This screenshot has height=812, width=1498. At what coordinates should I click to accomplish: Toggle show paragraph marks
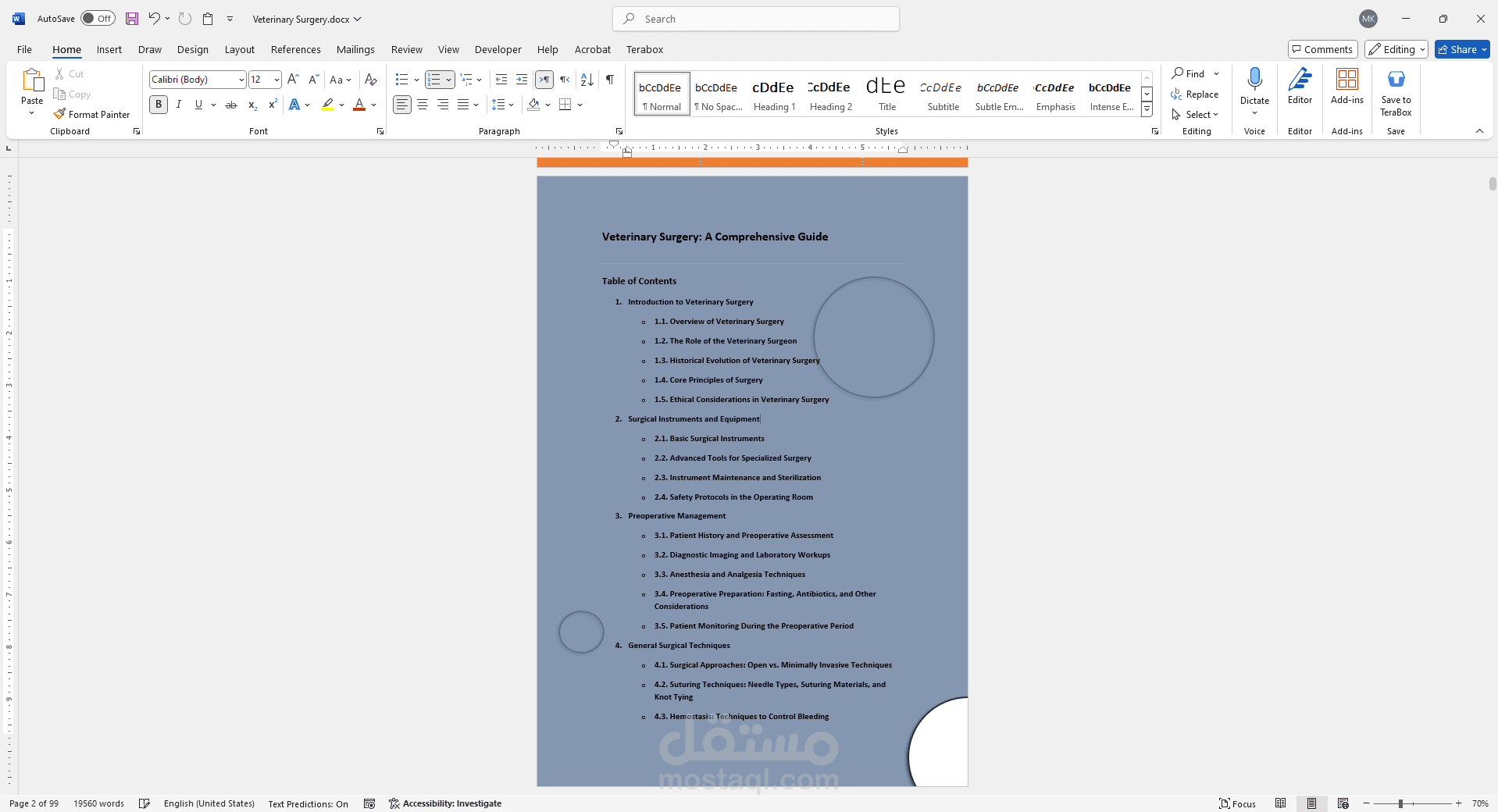610,80
